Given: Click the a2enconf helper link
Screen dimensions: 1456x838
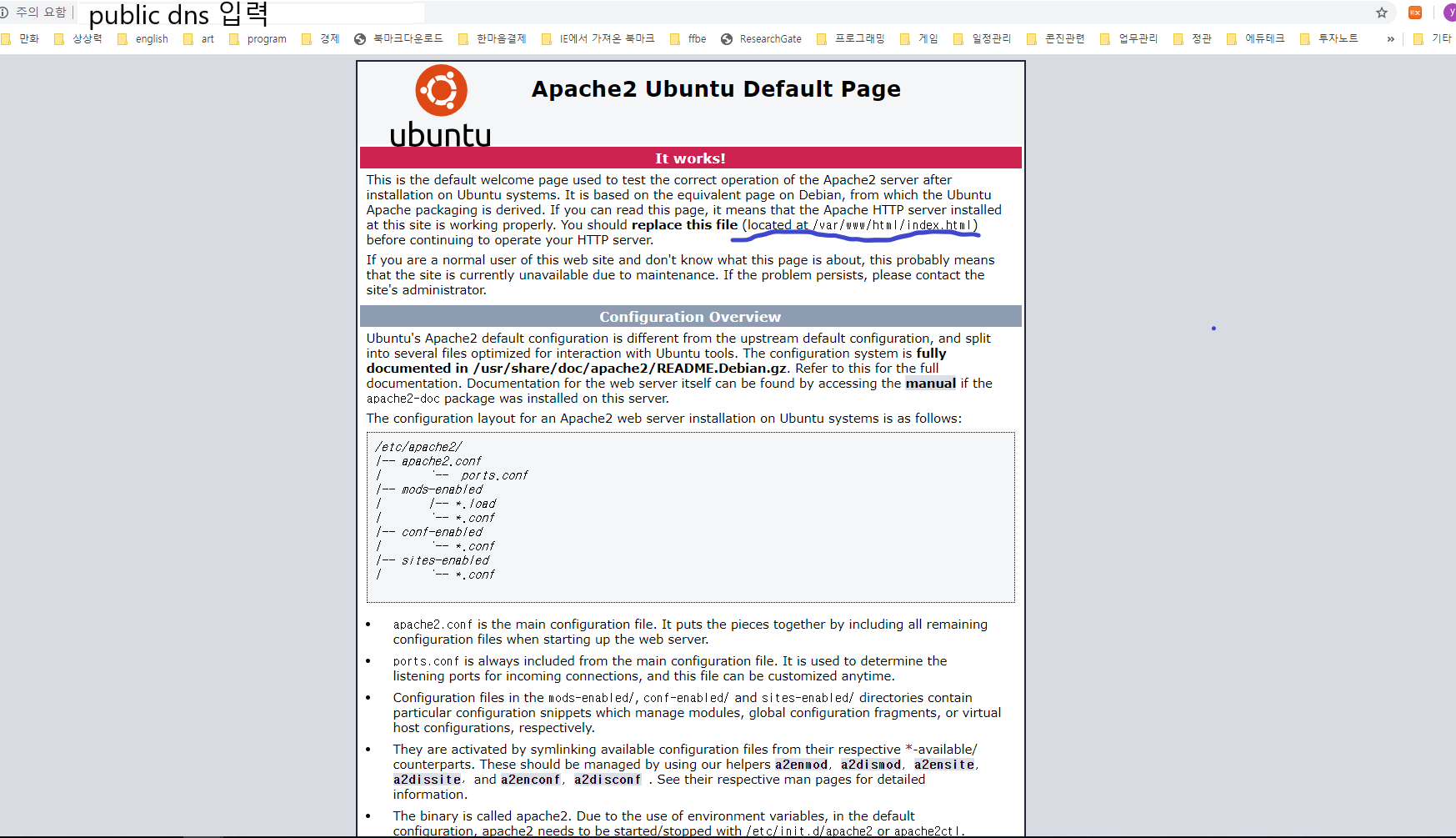Looking at the screenshot, I should pos(531,780).
